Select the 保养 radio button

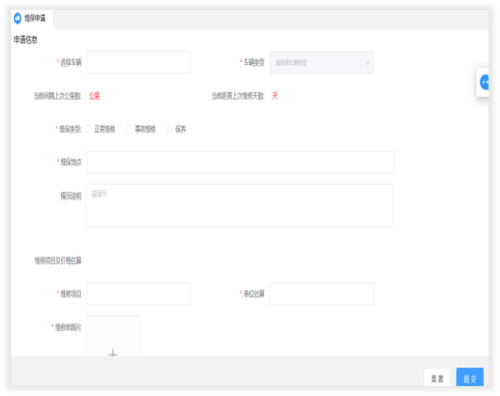tap(169, 129)
